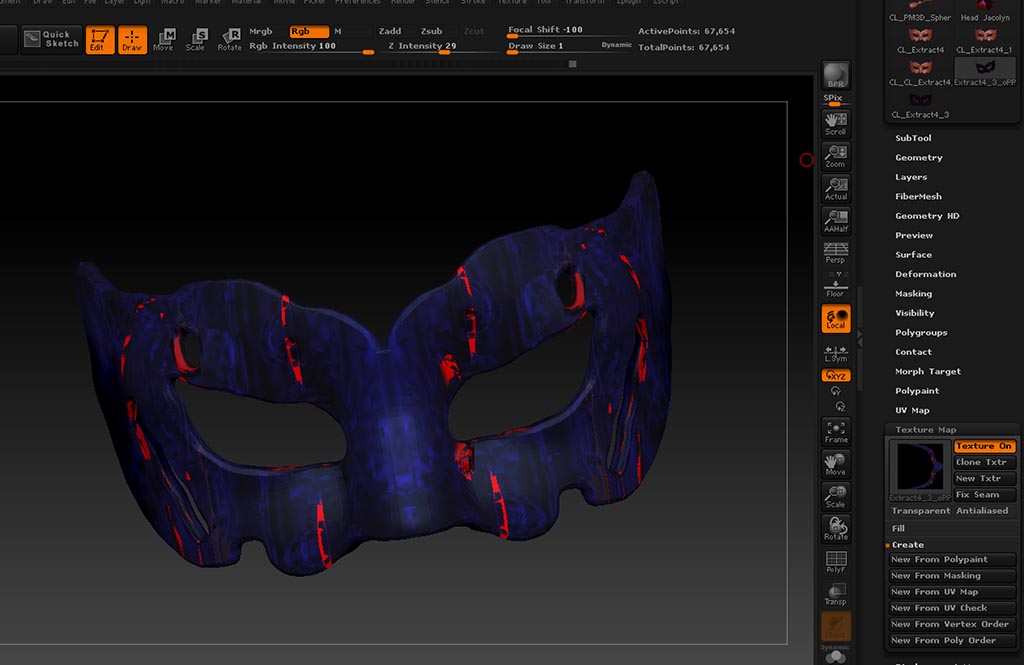This screenshot has width=1024, height=665.
Task: Toggle Dynamic draw size
Action: pos(616,45)
